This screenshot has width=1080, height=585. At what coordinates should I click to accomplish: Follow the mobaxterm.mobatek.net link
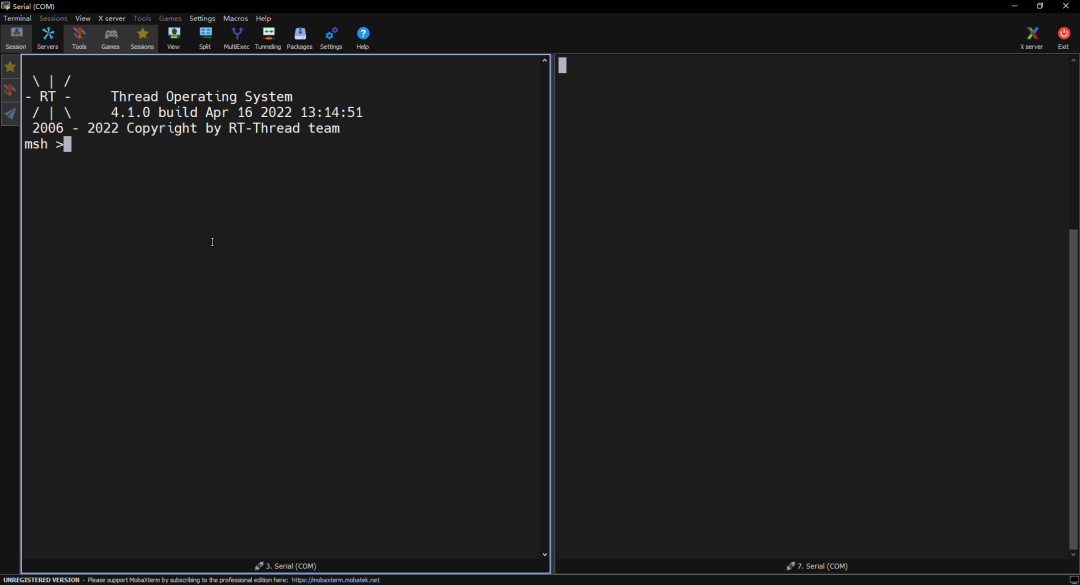tap(335, 580)
